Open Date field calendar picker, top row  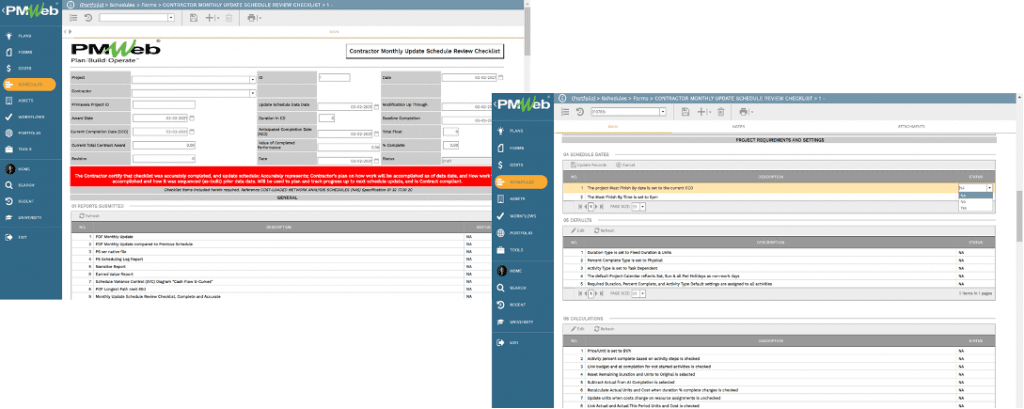(501, 77)
